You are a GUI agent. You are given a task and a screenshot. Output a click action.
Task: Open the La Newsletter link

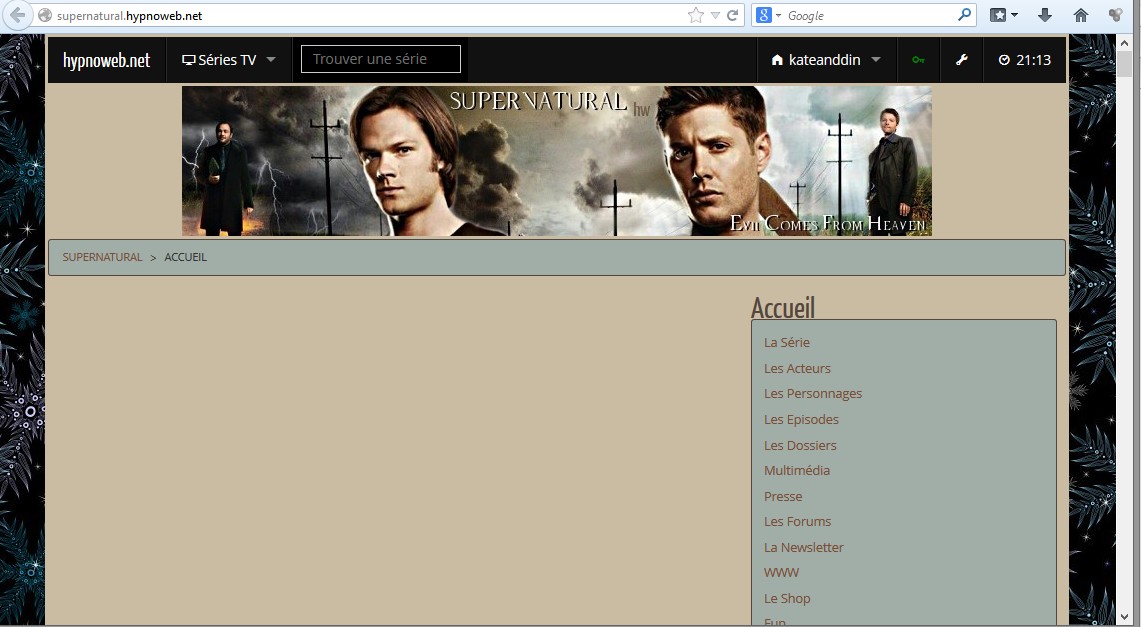[x=803, y=547]
